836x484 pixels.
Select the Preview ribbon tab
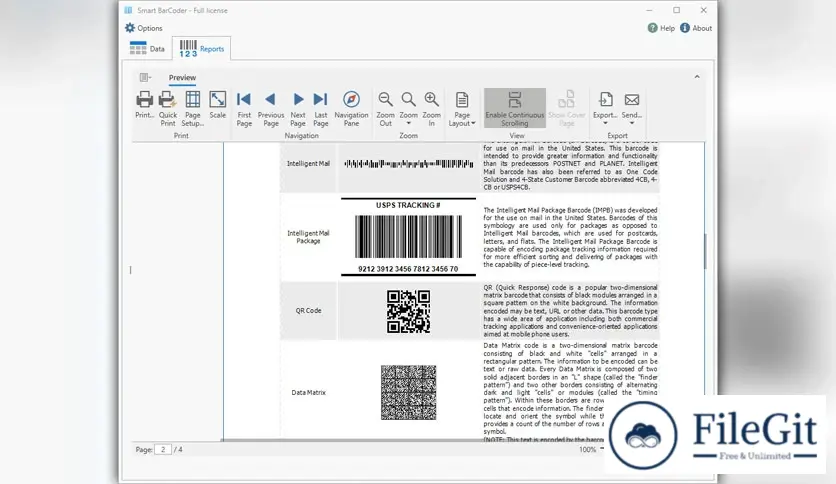pyautogui.click(x=182, y=78)
